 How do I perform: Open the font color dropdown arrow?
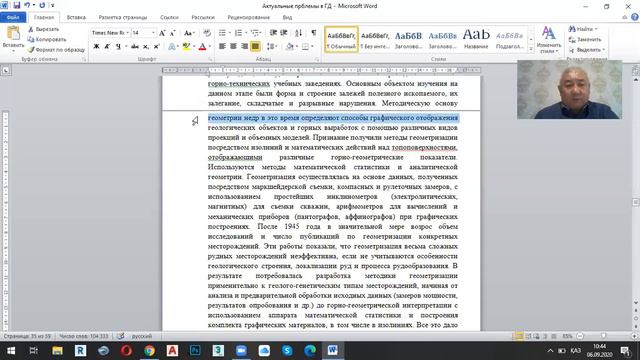210,47
